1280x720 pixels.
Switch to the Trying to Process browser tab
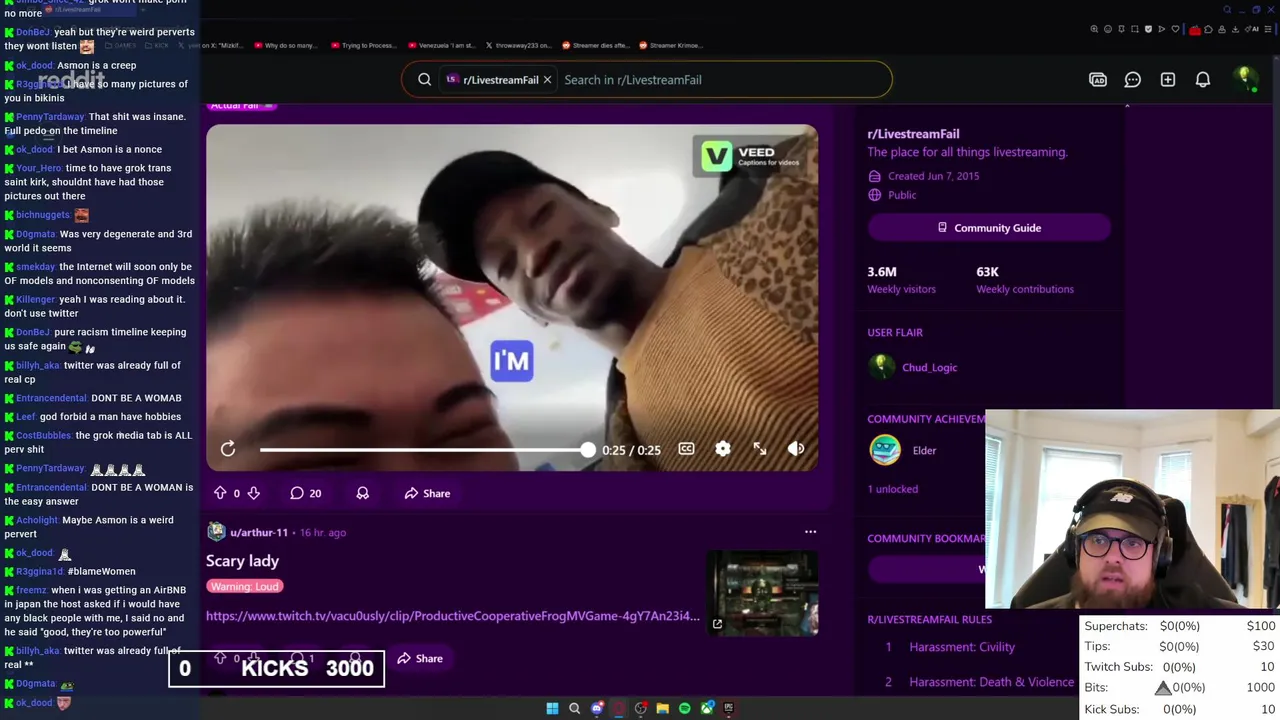363,45
